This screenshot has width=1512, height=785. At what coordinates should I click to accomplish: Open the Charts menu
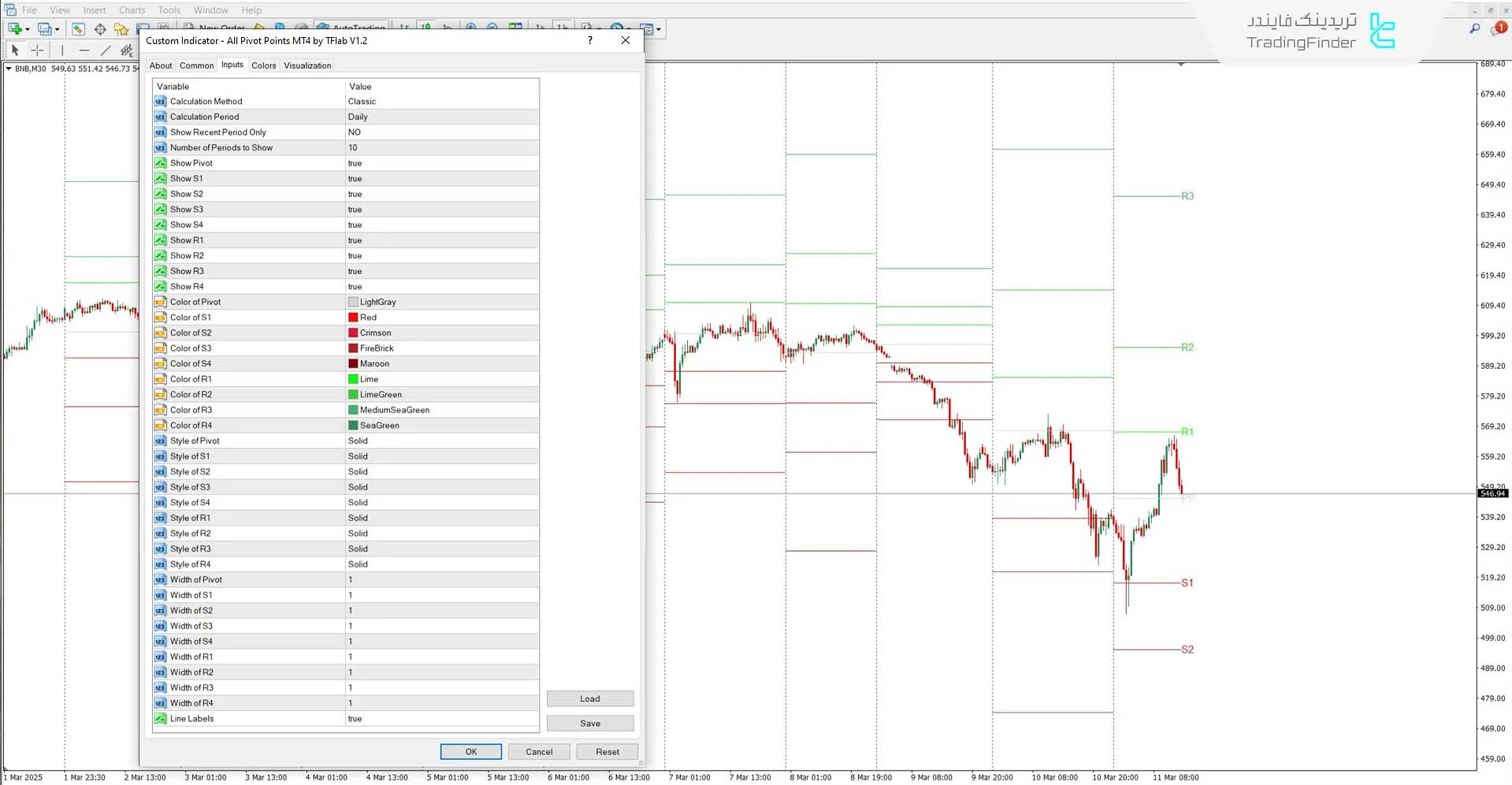(131, 9)
